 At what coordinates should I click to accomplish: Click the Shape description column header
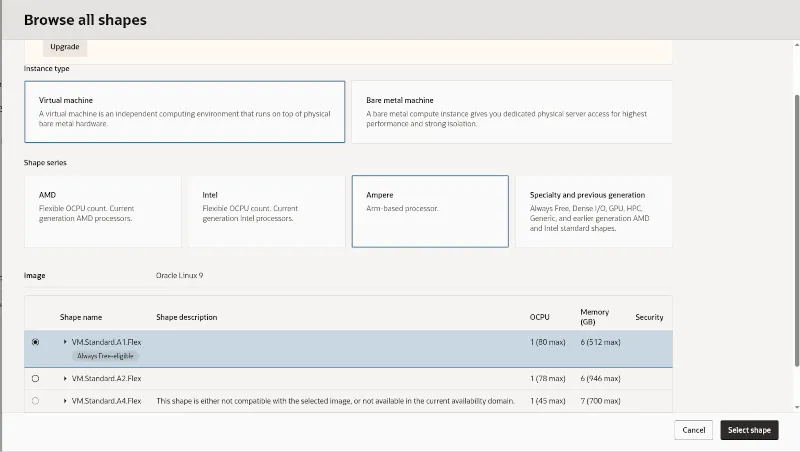186,317
